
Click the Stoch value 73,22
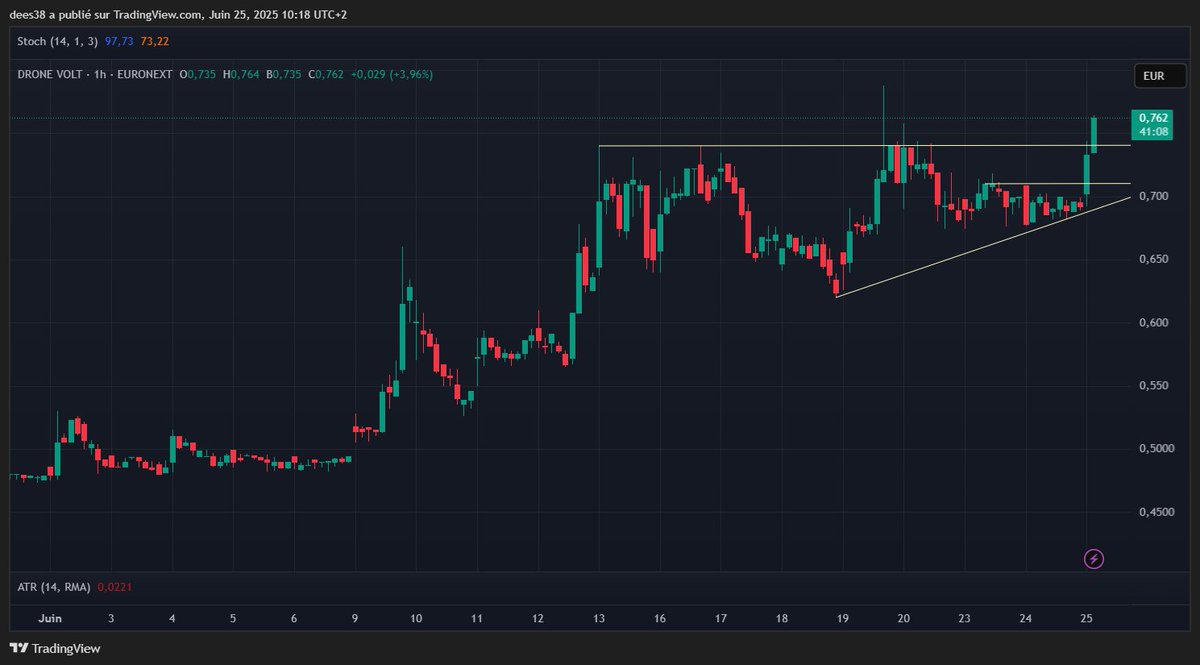coord(155,42)
